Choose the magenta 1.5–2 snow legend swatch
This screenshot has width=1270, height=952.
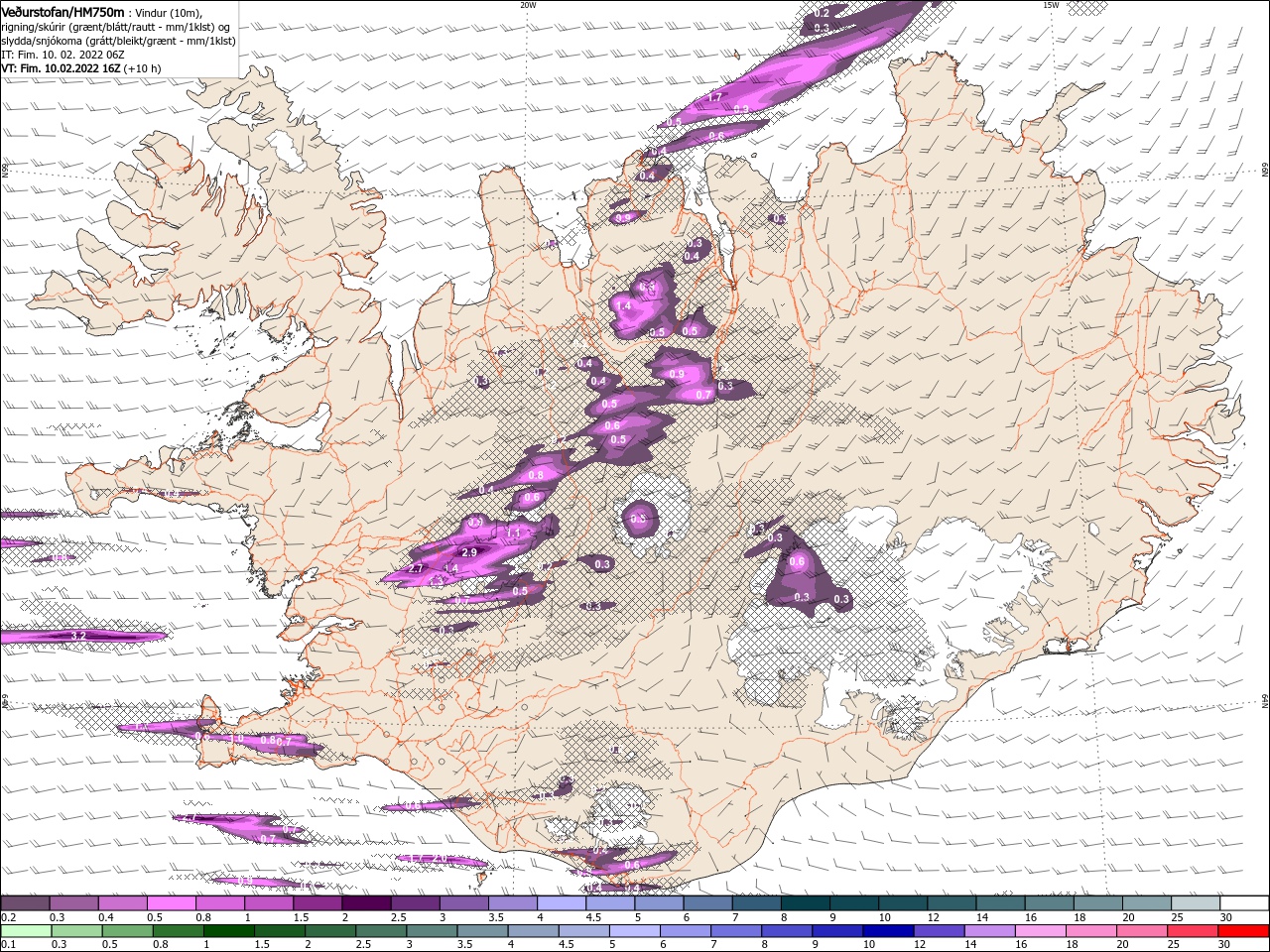pos(317,903)
